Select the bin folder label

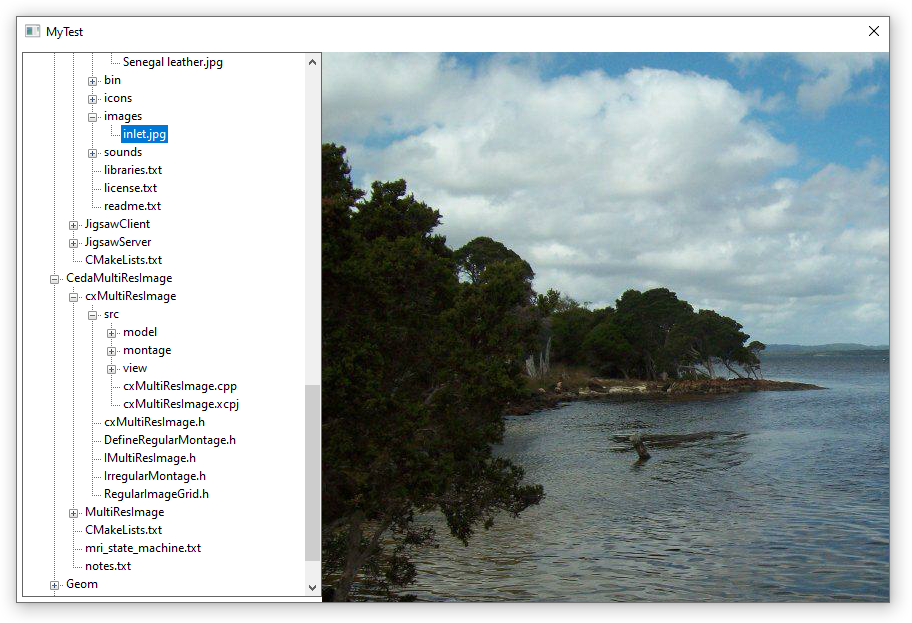pyautogui.click(x=112, y=80)
